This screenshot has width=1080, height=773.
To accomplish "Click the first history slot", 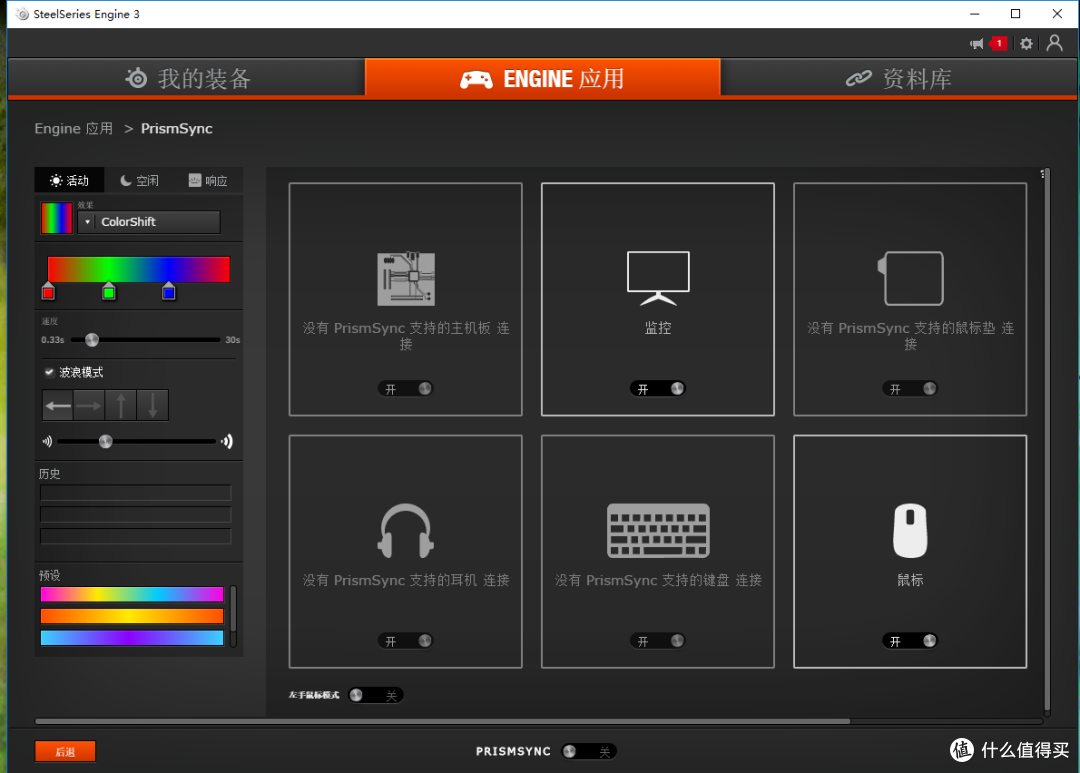I will (136, 493).
